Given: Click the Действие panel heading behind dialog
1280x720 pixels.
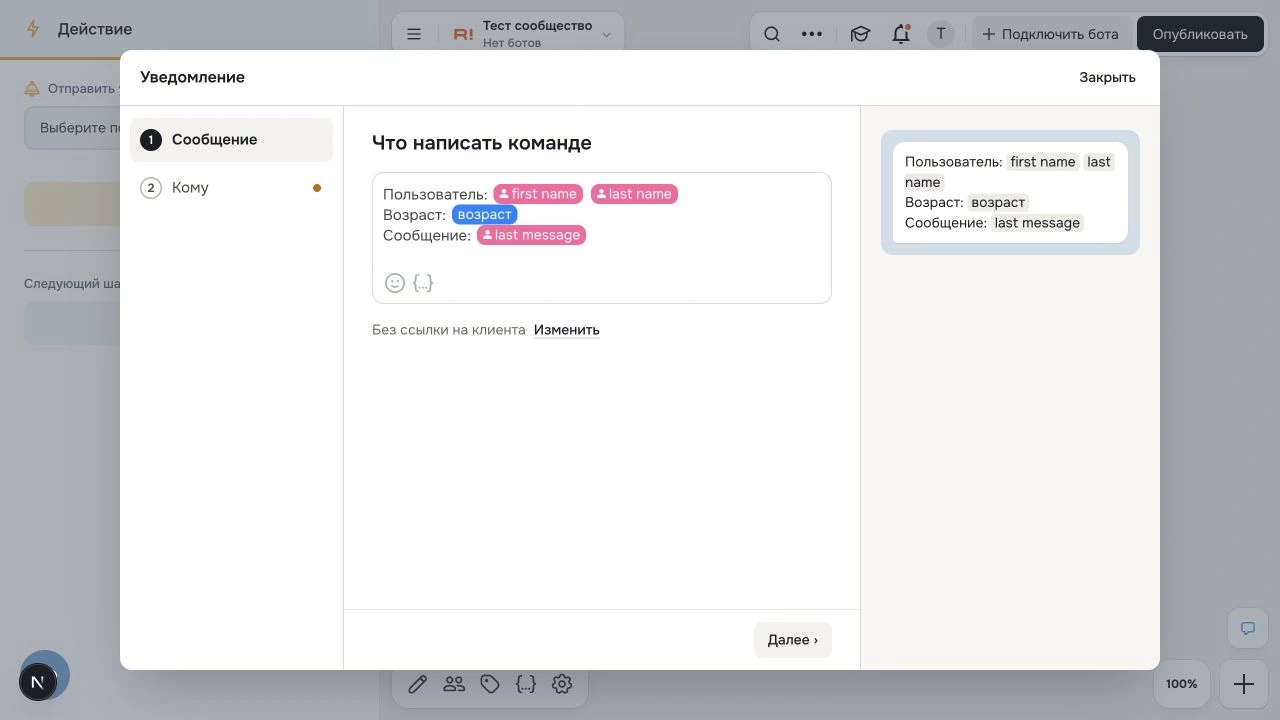Looking at the screenshot, I should 95,29.
